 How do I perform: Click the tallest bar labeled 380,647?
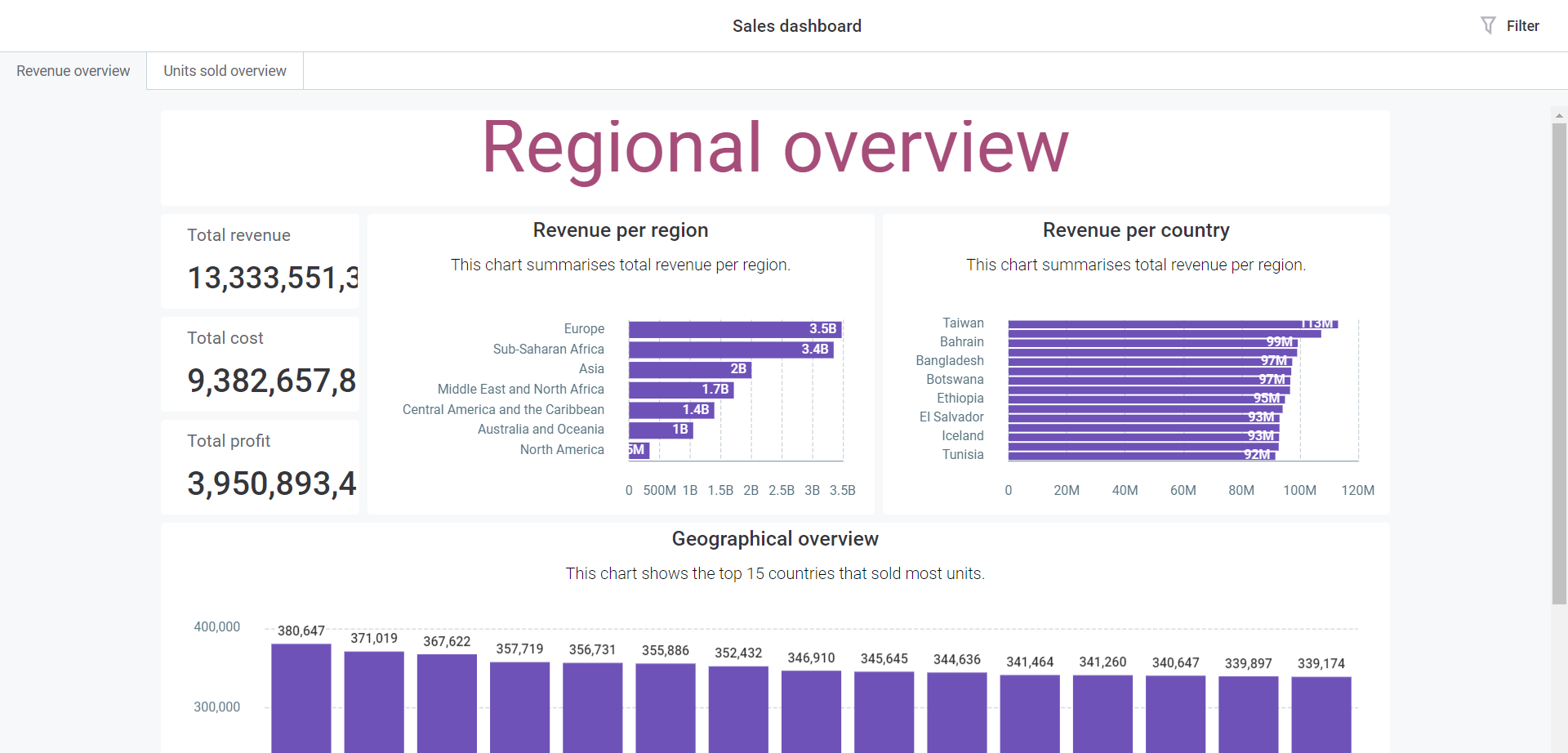(x=300, y=702)
